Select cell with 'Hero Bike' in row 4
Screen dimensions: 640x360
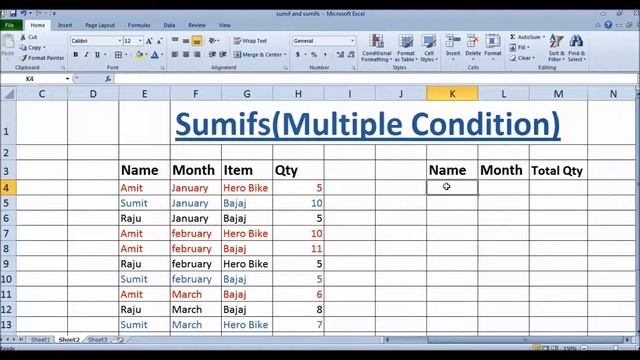click(247, 188)
